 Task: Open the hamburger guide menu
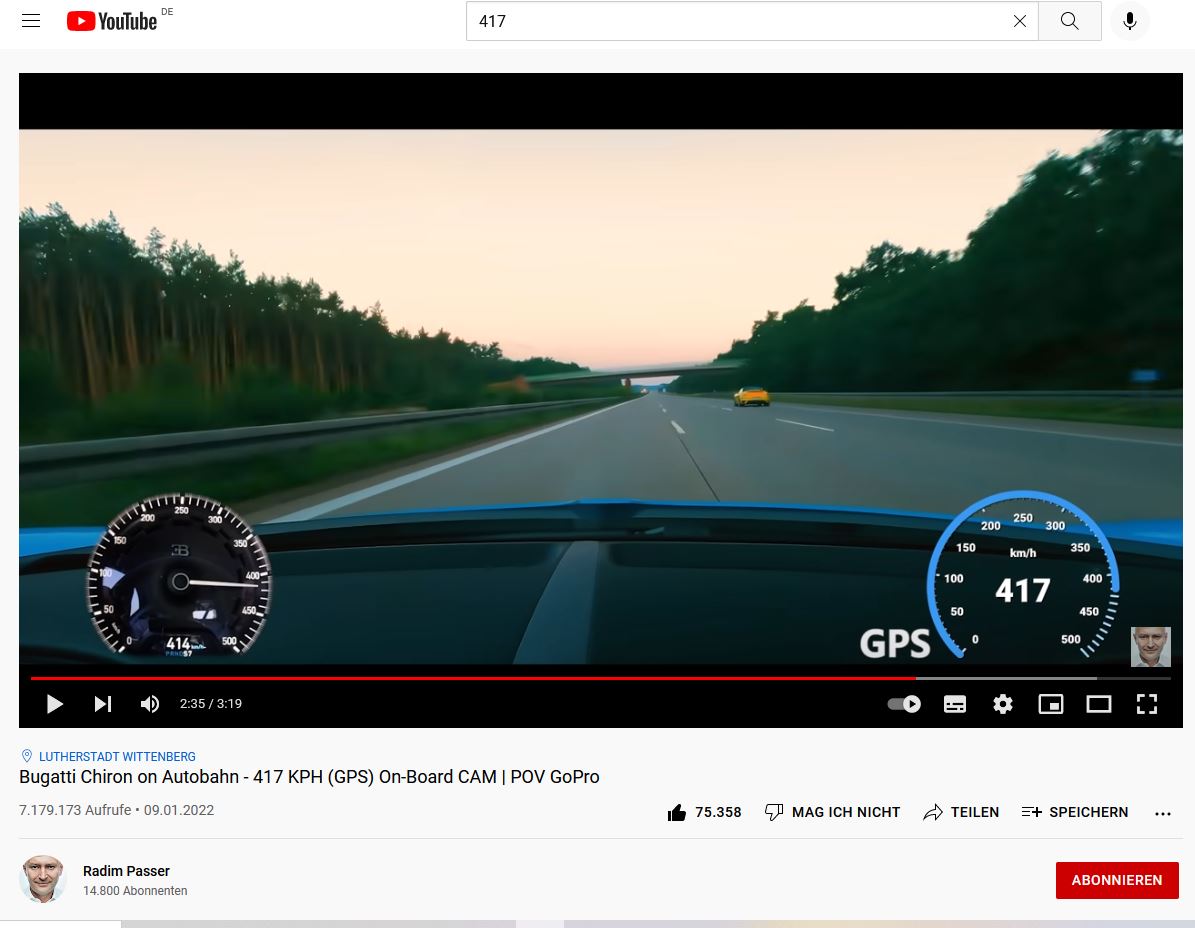point(30,21)
